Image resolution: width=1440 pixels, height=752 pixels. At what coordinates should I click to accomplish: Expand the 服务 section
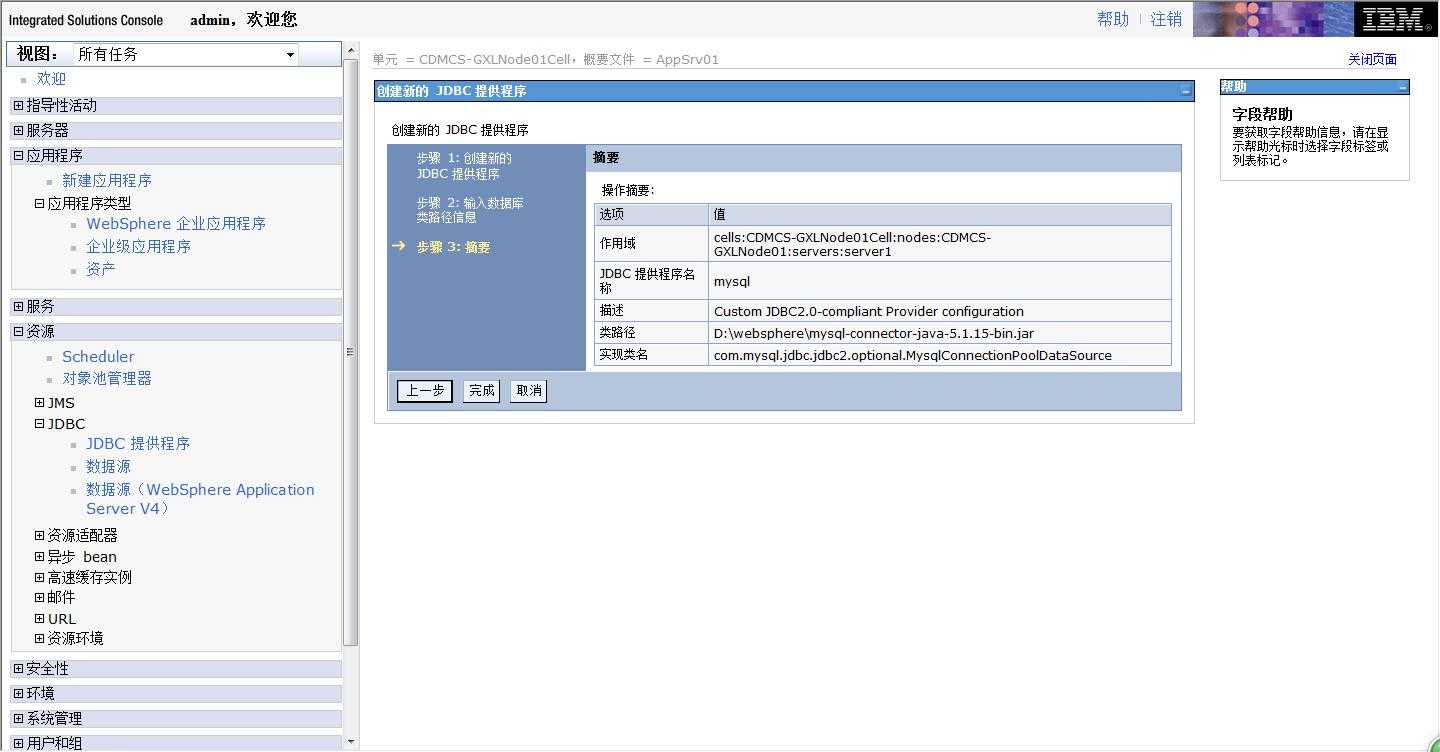18,306
